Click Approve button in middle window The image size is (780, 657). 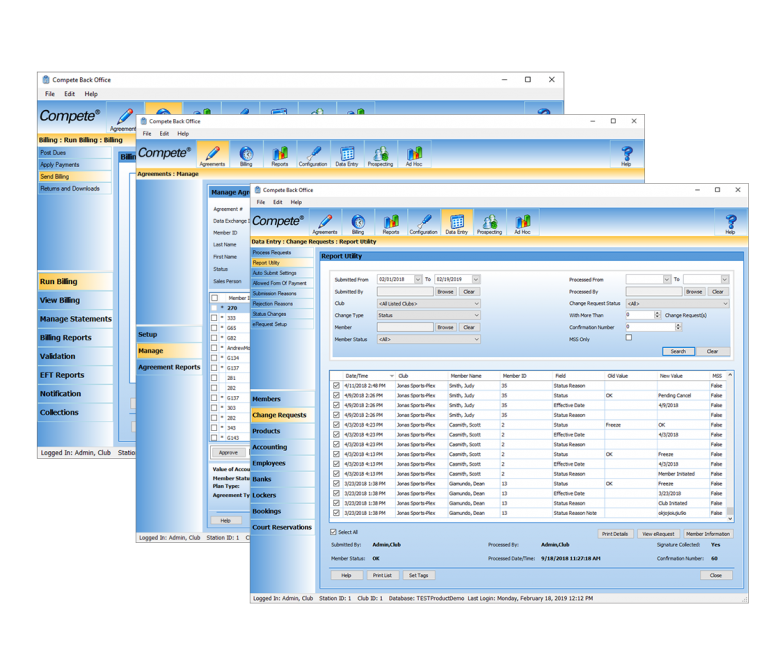228,453
